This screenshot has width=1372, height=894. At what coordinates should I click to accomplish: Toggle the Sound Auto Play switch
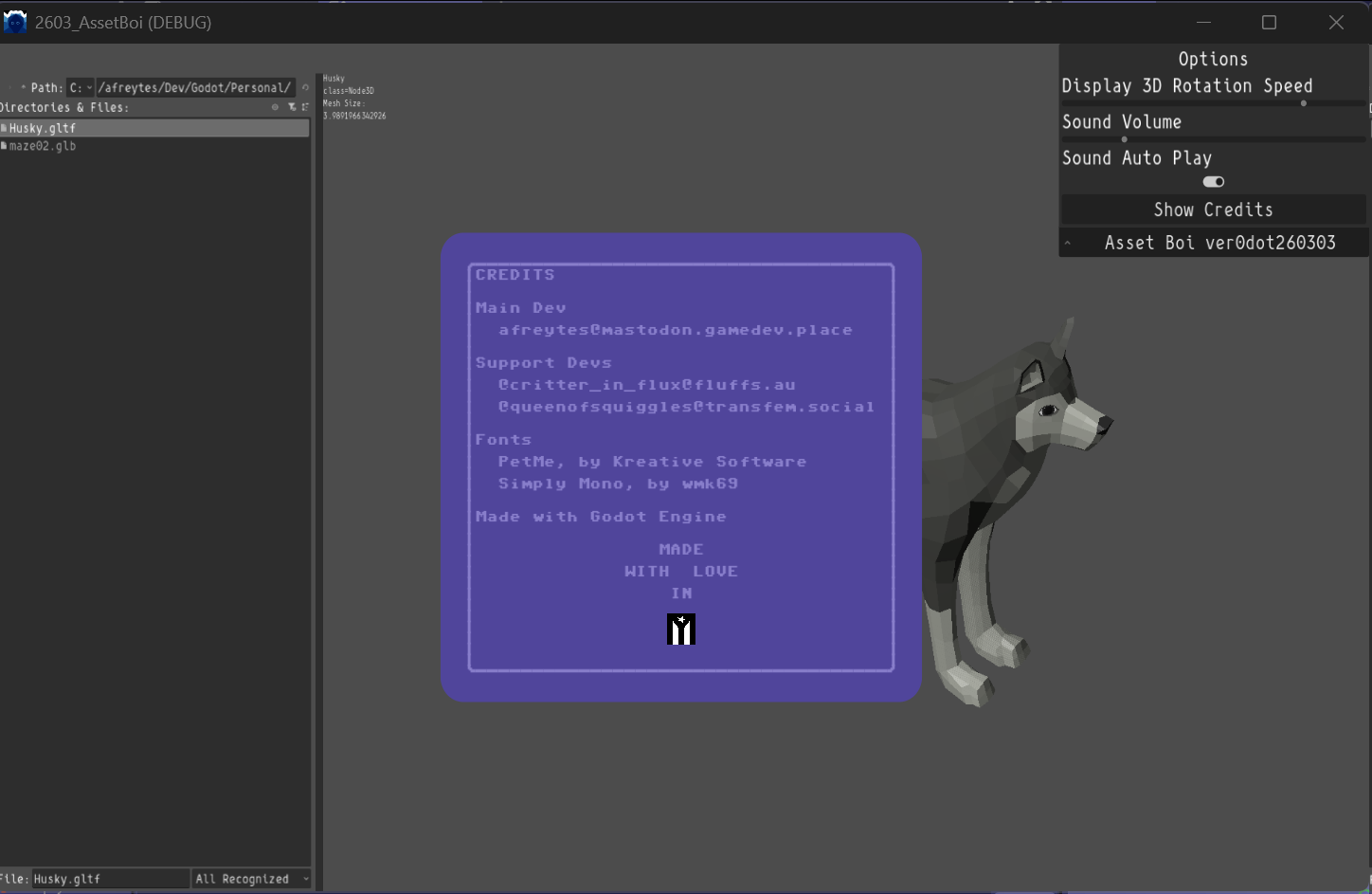click(x=1213, y=181)
